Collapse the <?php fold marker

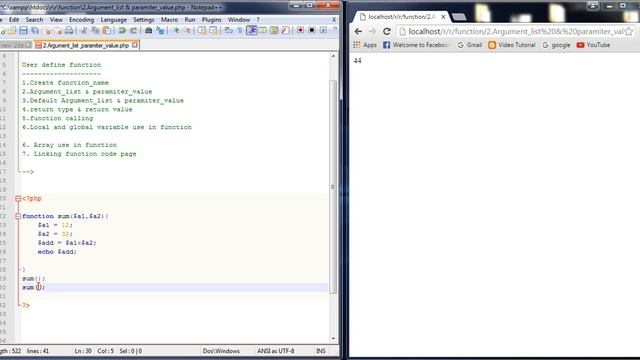pos(18,198)
